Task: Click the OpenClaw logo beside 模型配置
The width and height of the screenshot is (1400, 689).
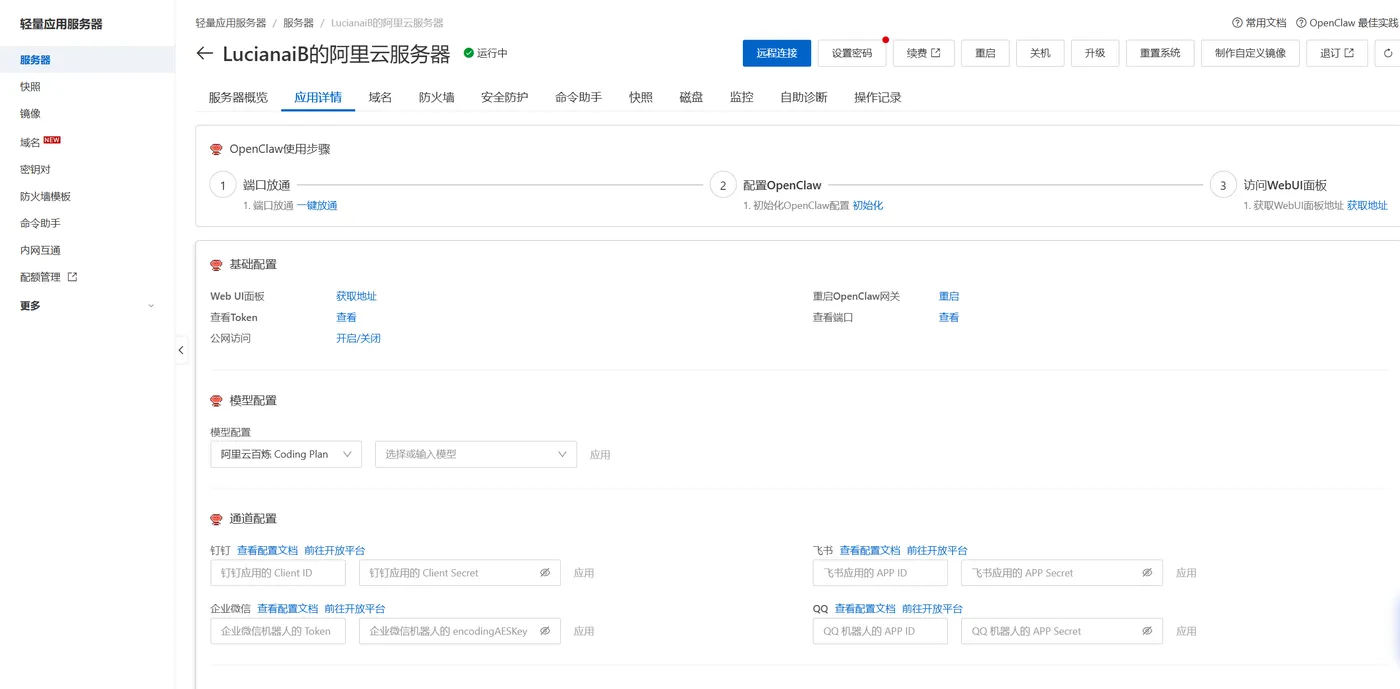Action: click(x=216, y=401)
